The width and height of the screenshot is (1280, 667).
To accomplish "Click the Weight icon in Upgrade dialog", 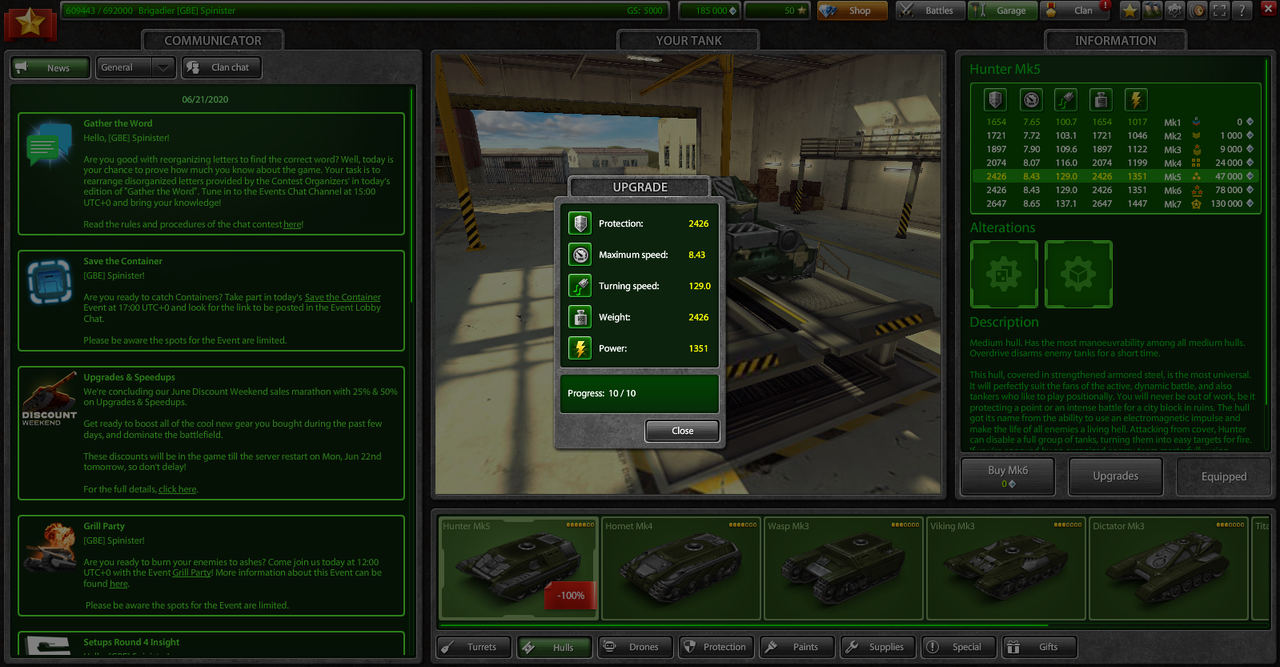I will point(580,317).
